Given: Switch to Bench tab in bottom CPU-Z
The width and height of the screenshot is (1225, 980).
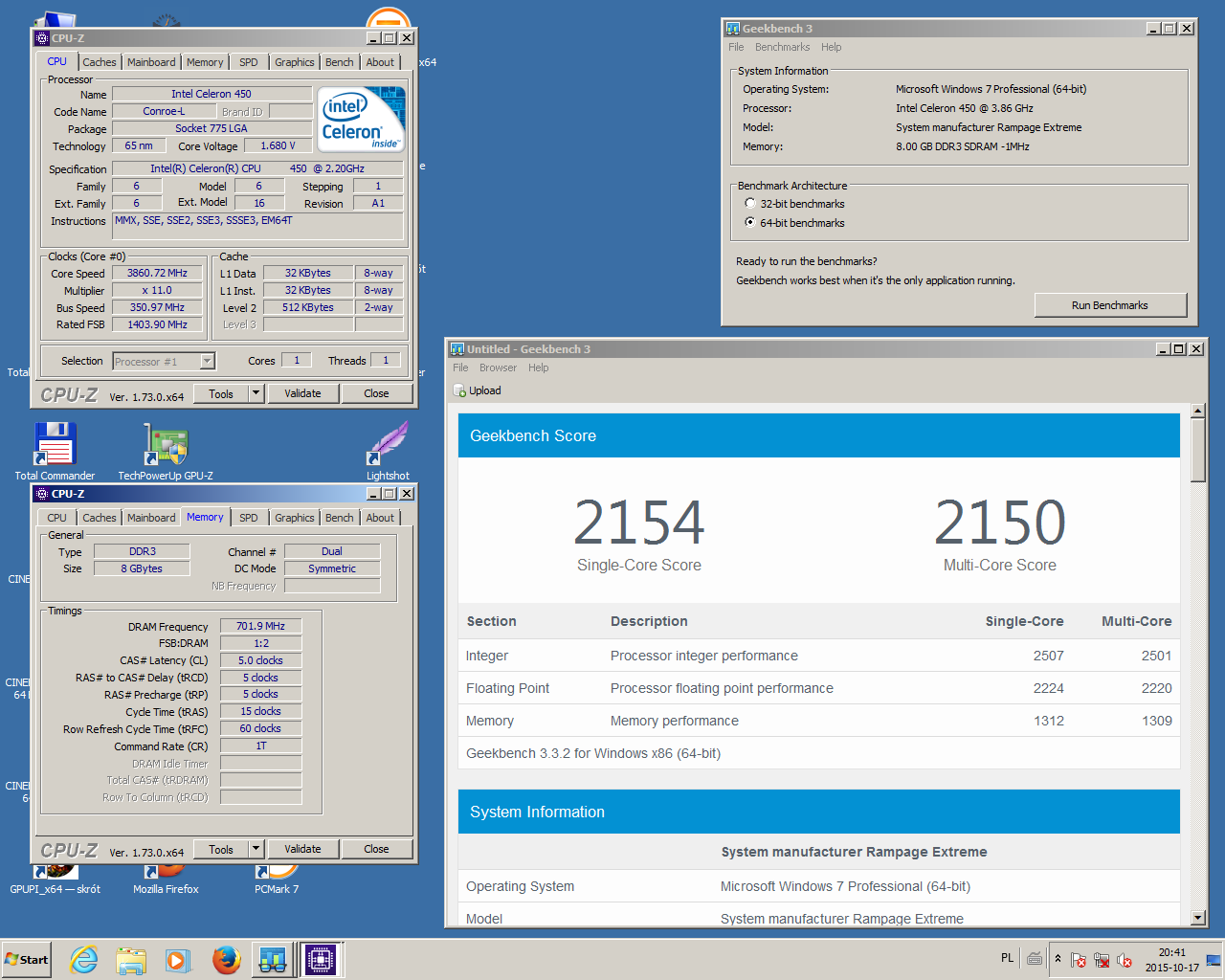Looking at the screenshot, I should pos(340,518).
